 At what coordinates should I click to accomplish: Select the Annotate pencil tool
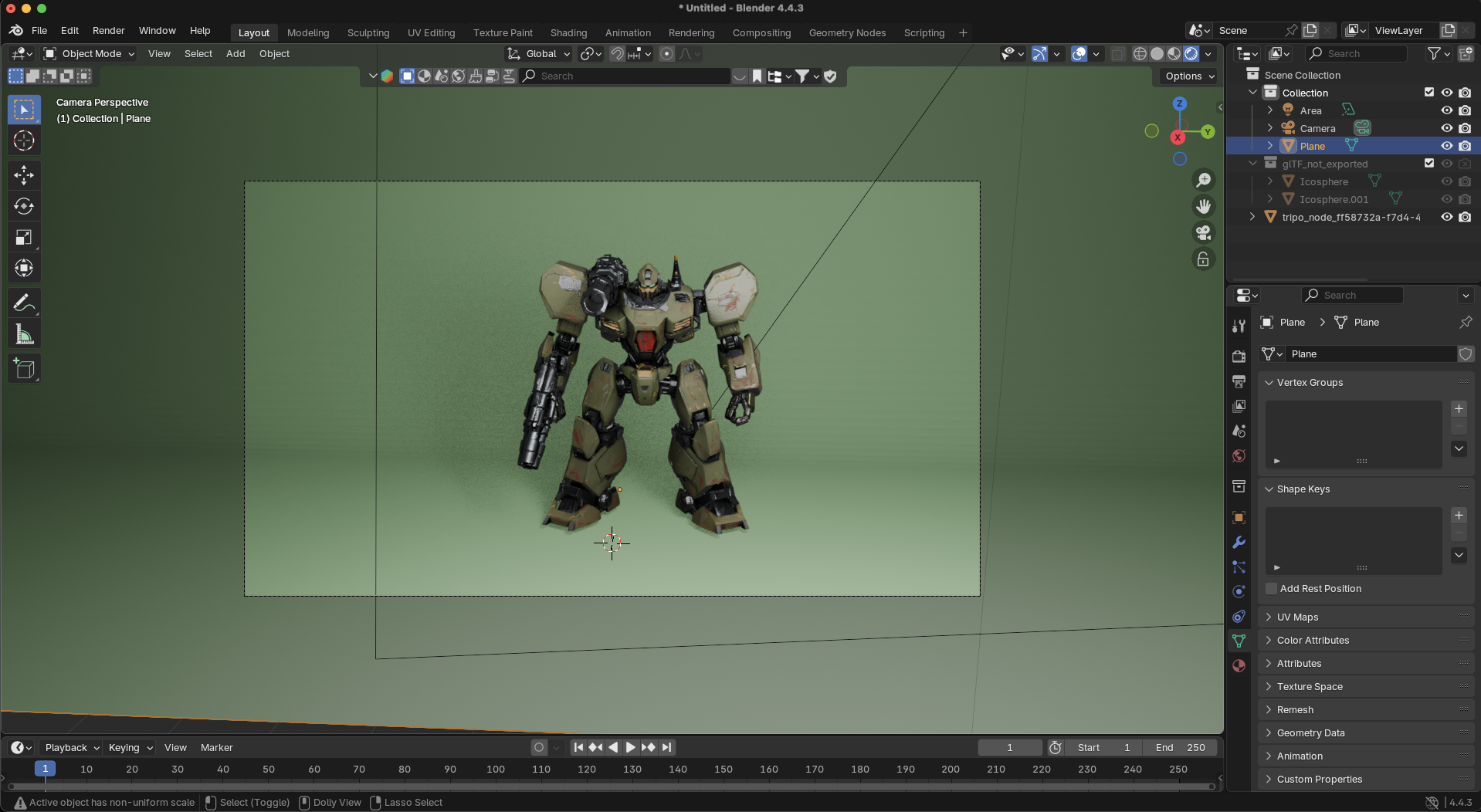[x=24, y=303]
